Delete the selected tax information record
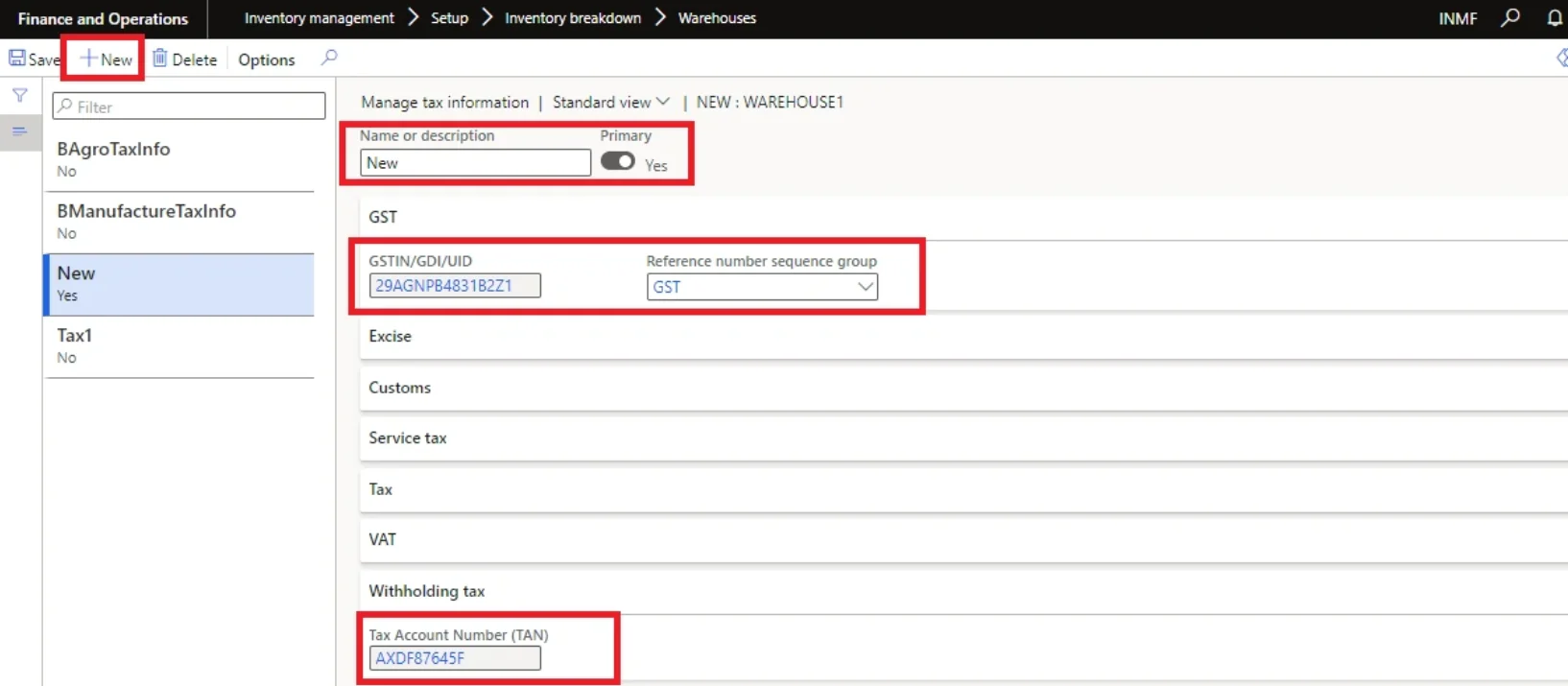This screenshot has width=1568, height=686. tap(185, 59)
